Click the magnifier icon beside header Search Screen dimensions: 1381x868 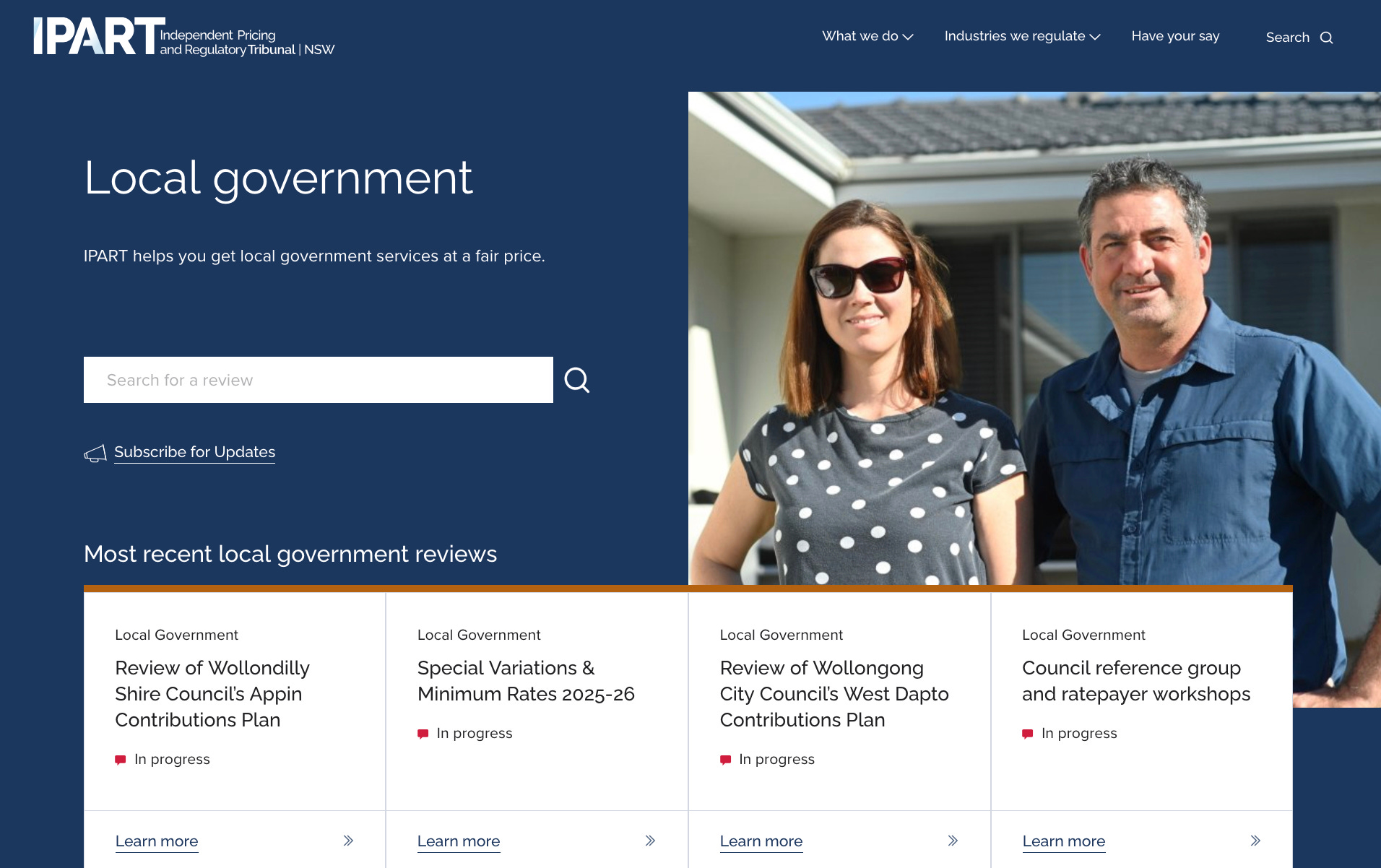(x=1326, y=38)
